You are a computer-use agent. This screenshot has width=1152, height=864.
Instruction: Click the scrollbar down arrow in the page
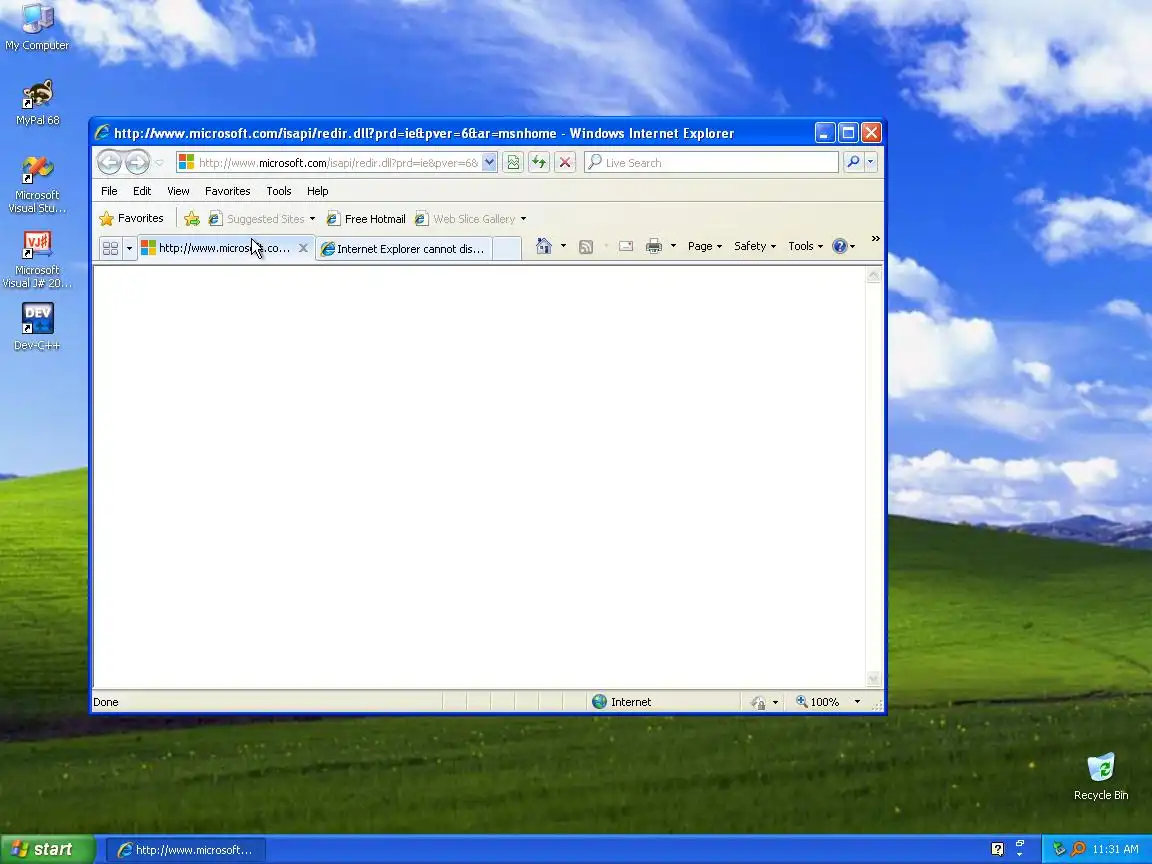[874, 680]
